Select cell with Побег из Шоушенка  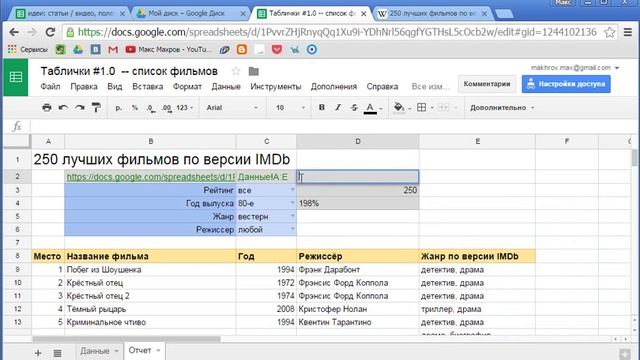click(150, 270)
